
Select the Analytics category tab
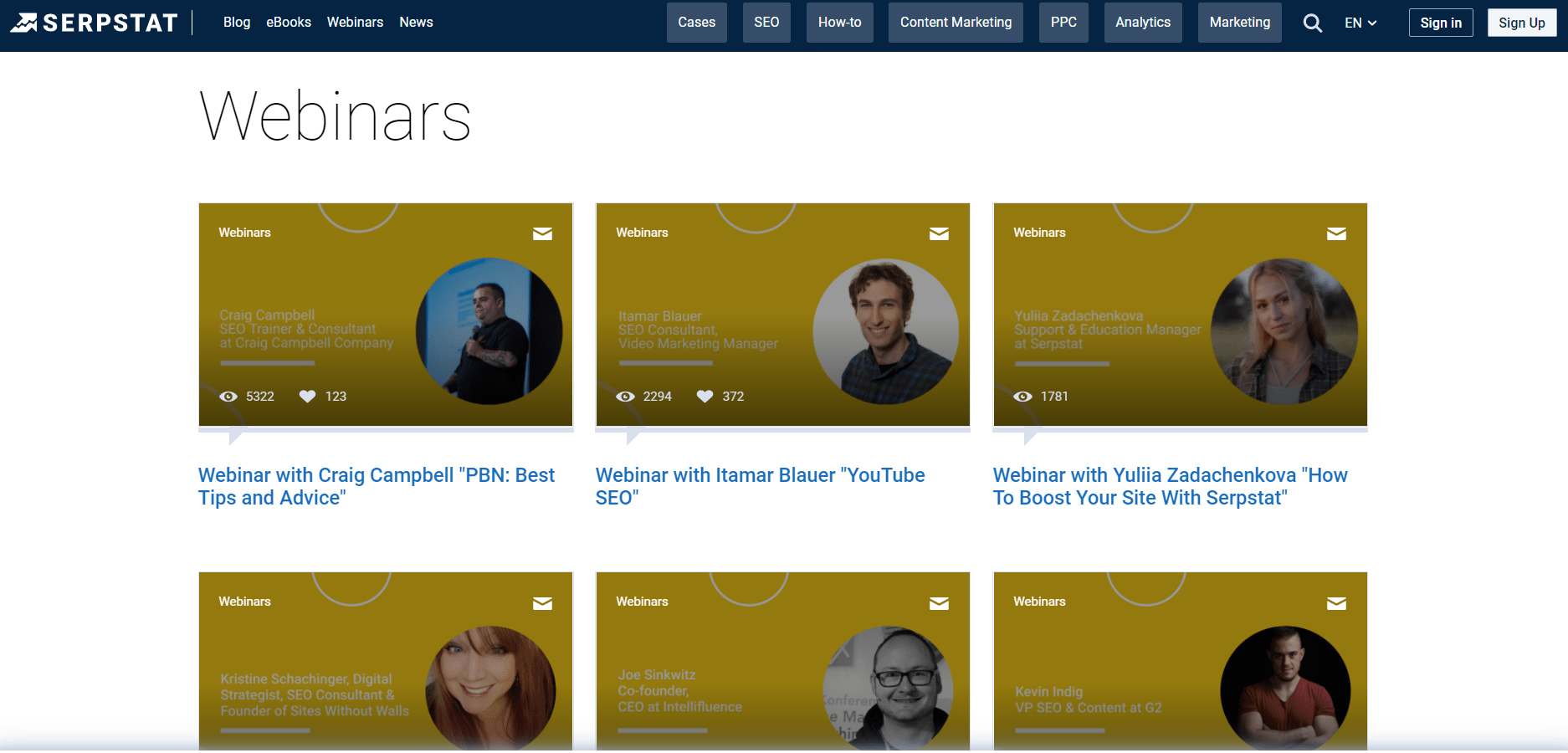pos(1143,23)
